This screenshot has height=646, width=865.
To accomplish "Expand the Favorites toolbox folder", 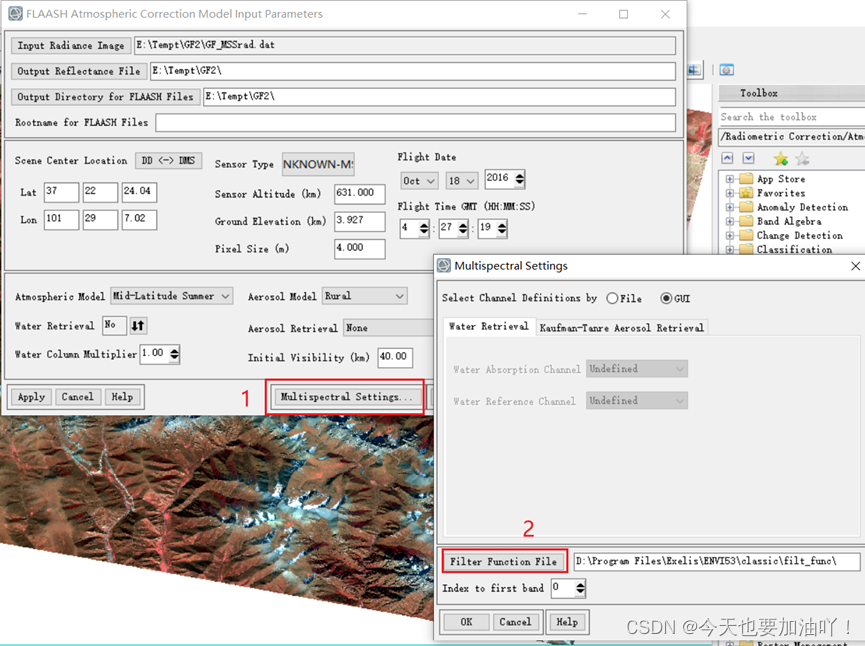I will 730,193.
